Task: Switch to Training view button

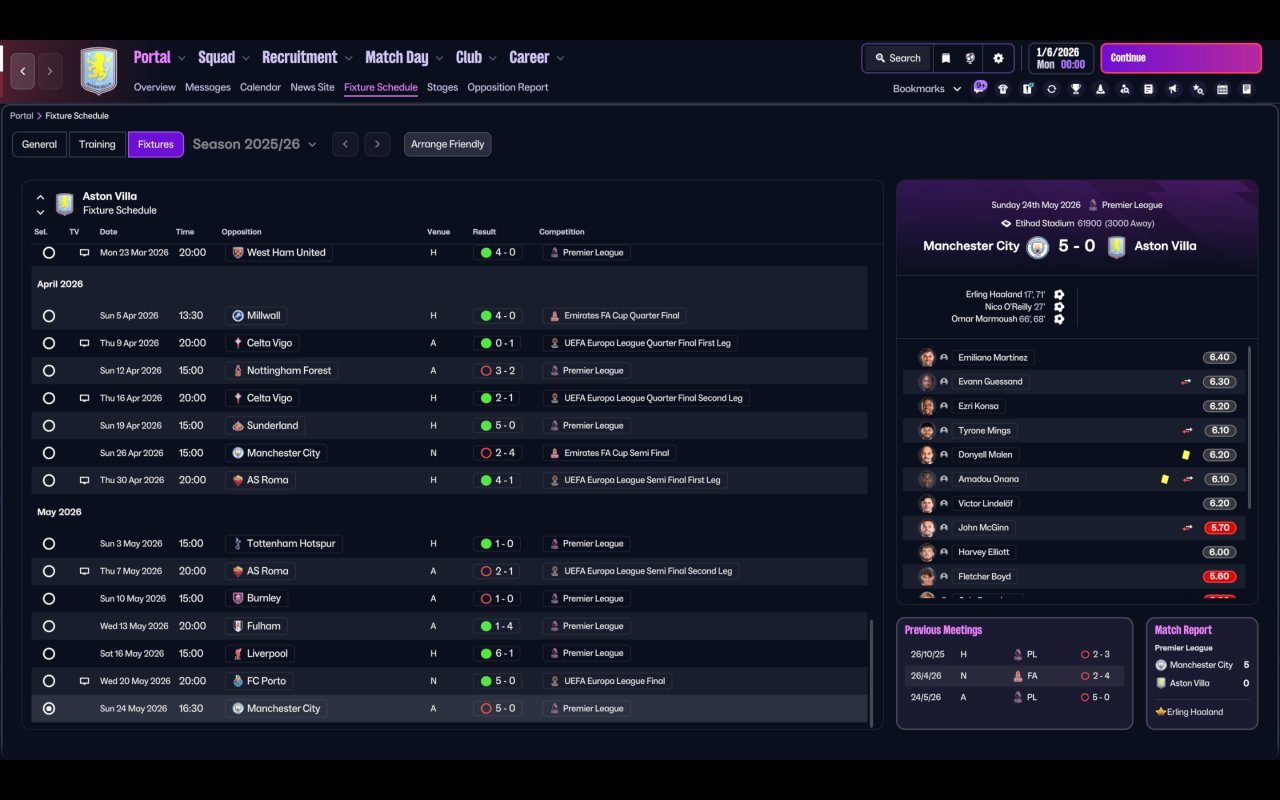Action: pyautogui.click(x=97, y=144)
